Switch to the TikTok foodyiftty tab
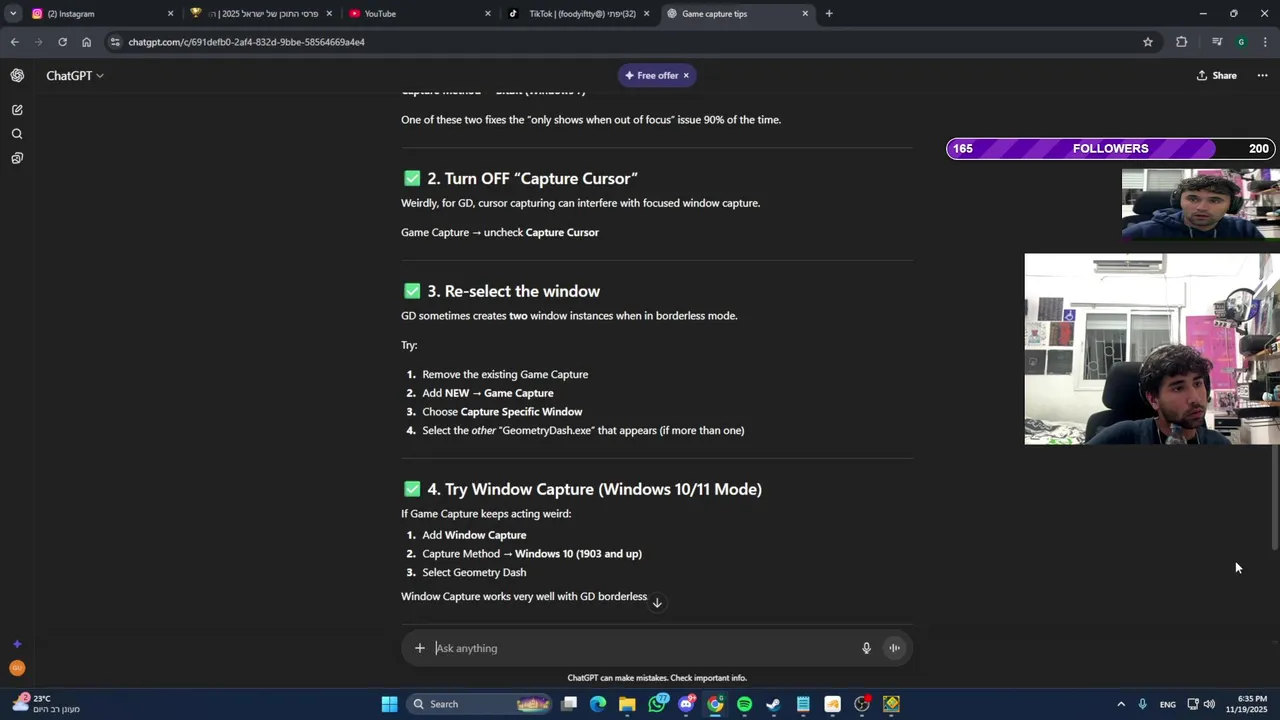The image size is (1280, 720). 579,14
